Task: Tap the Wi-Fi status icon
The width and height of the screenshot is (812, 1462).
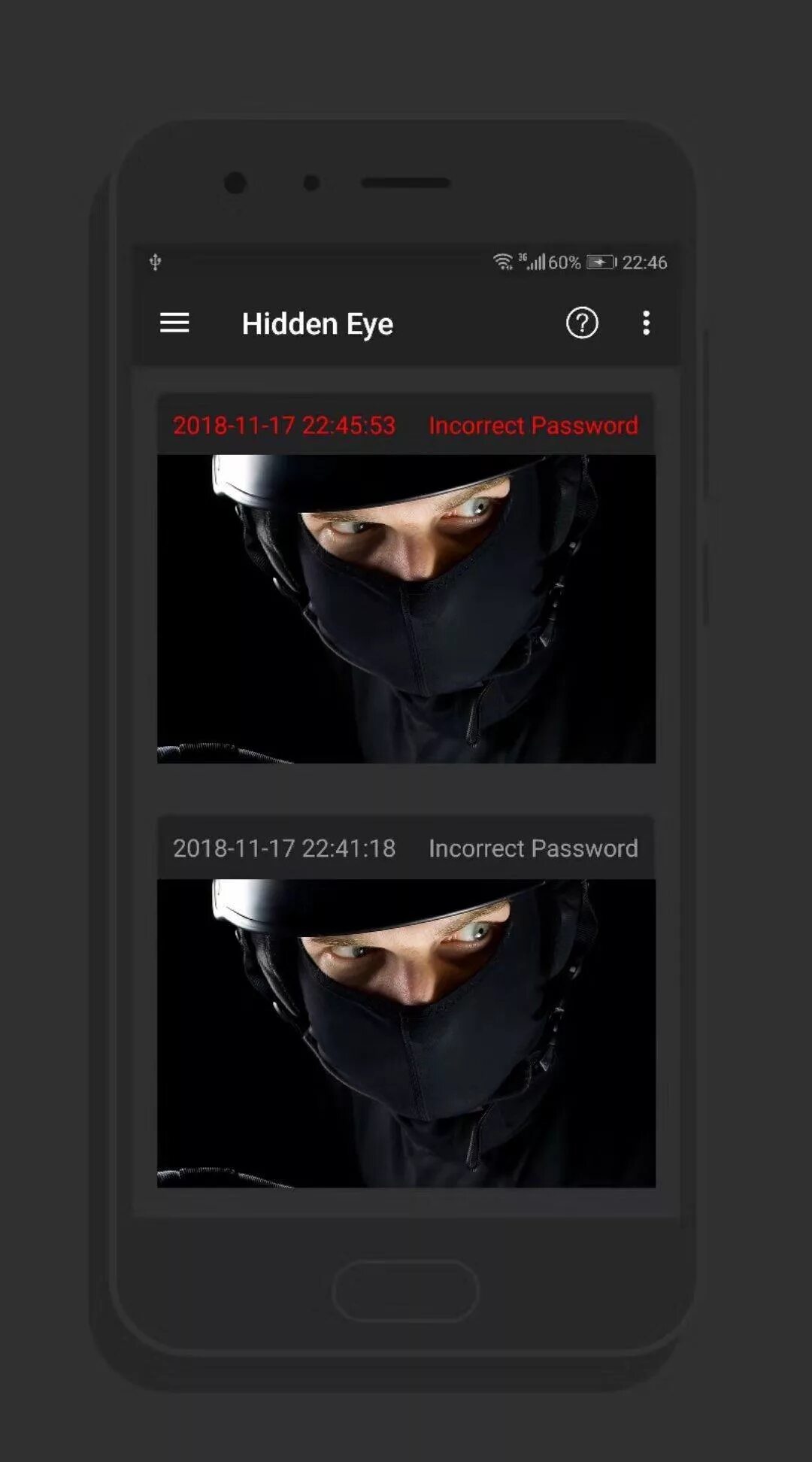Action: point(503,262)
